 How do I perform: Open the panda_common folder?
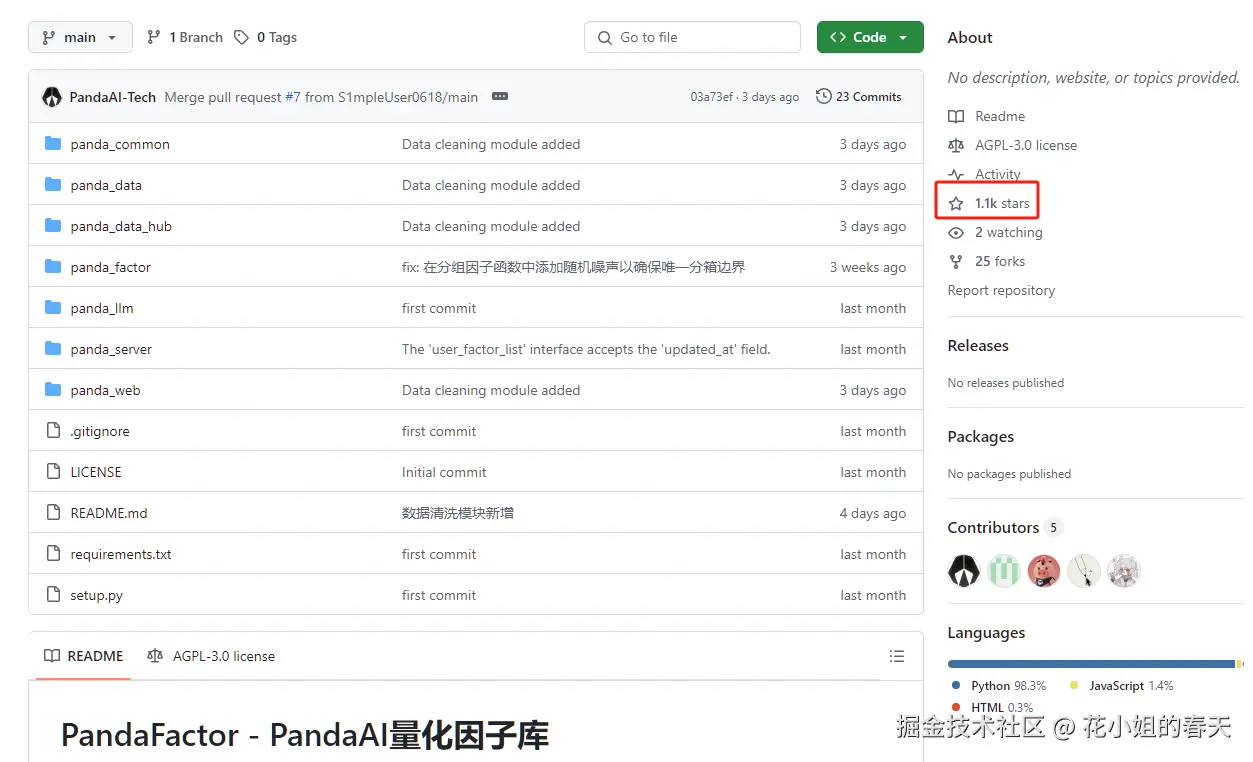click(x=120, y=144)
